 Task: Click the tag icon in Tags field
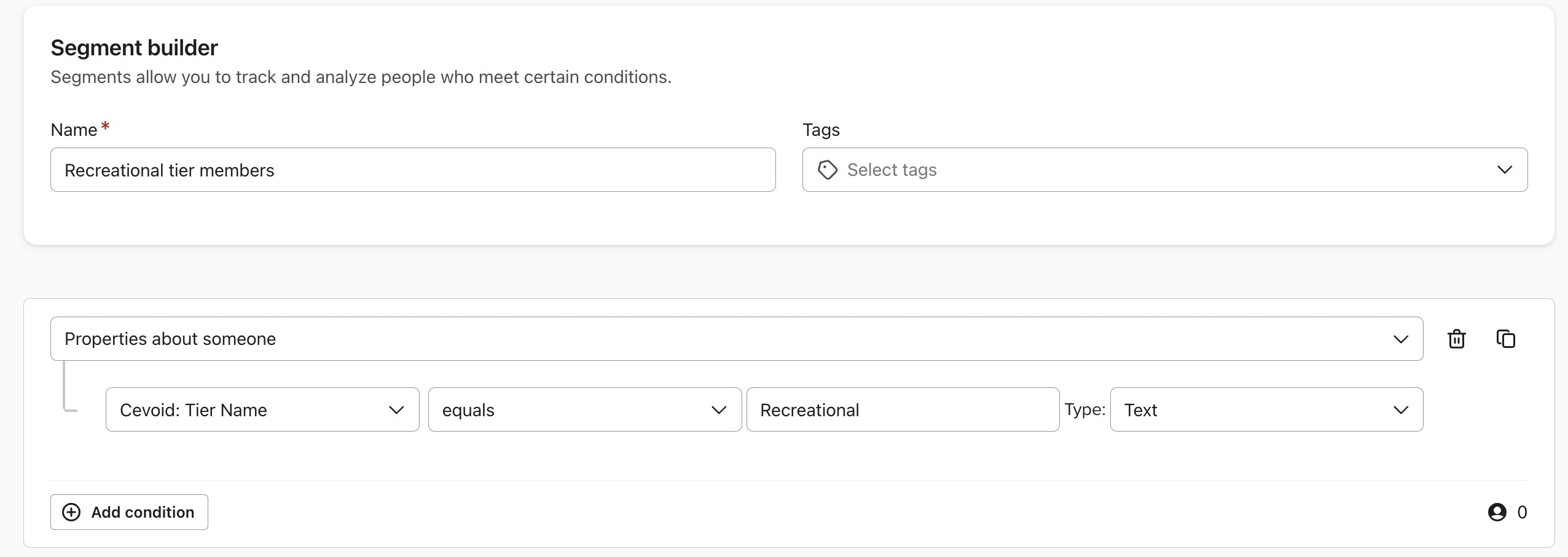coord(828,170)
